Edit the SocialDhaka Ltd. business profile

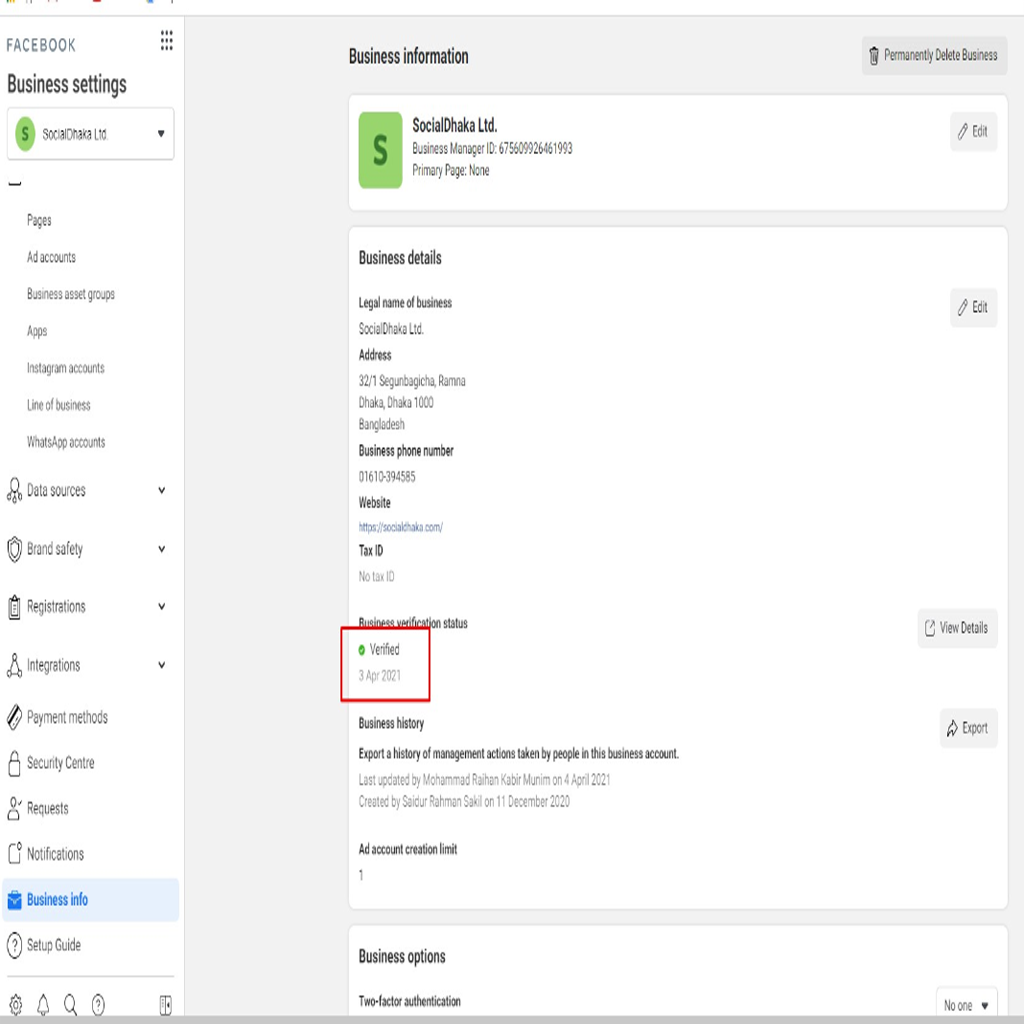coord(973,131)
